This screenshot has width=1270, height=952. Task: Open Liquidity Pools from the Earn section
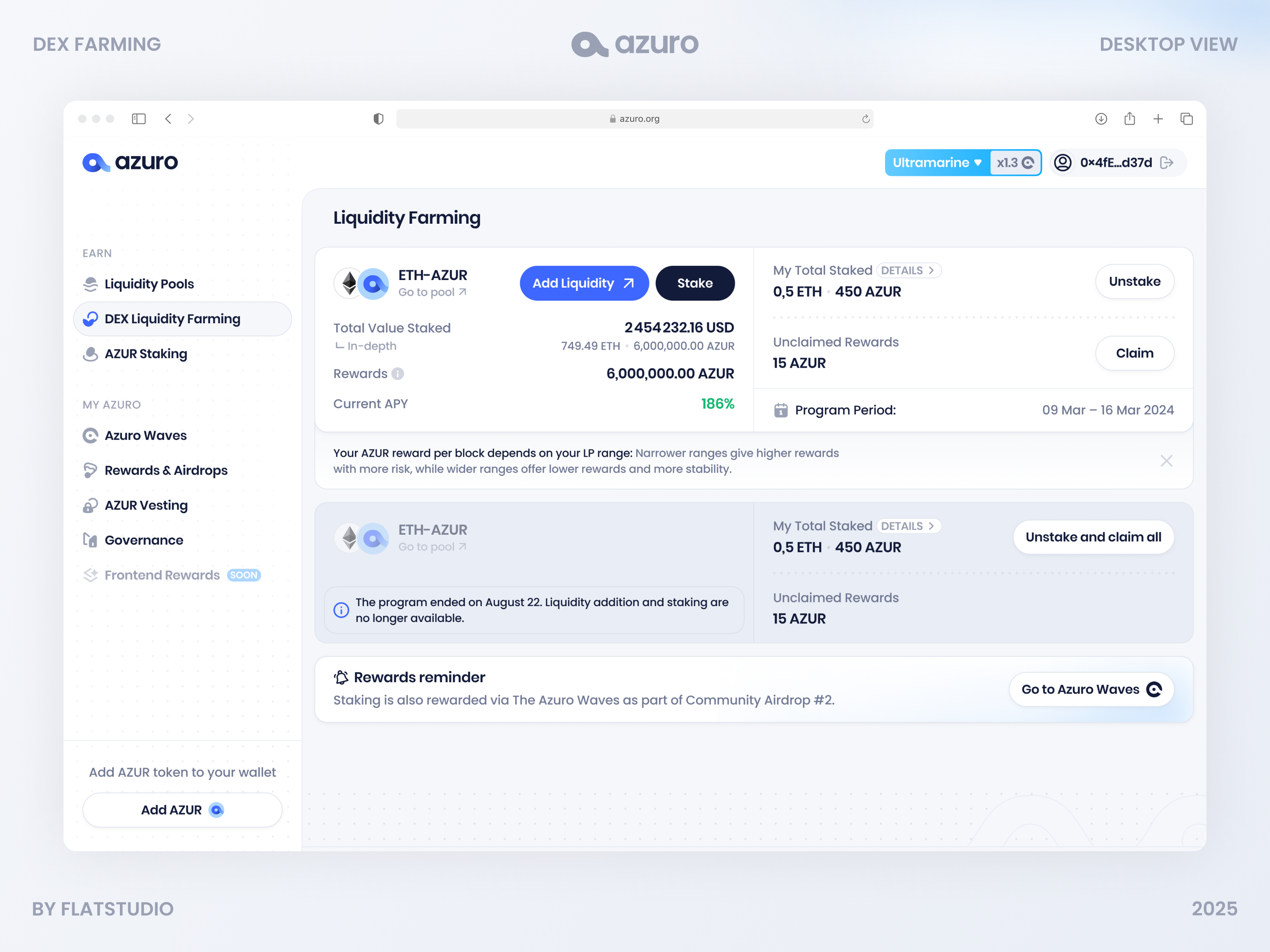point(149,284)
